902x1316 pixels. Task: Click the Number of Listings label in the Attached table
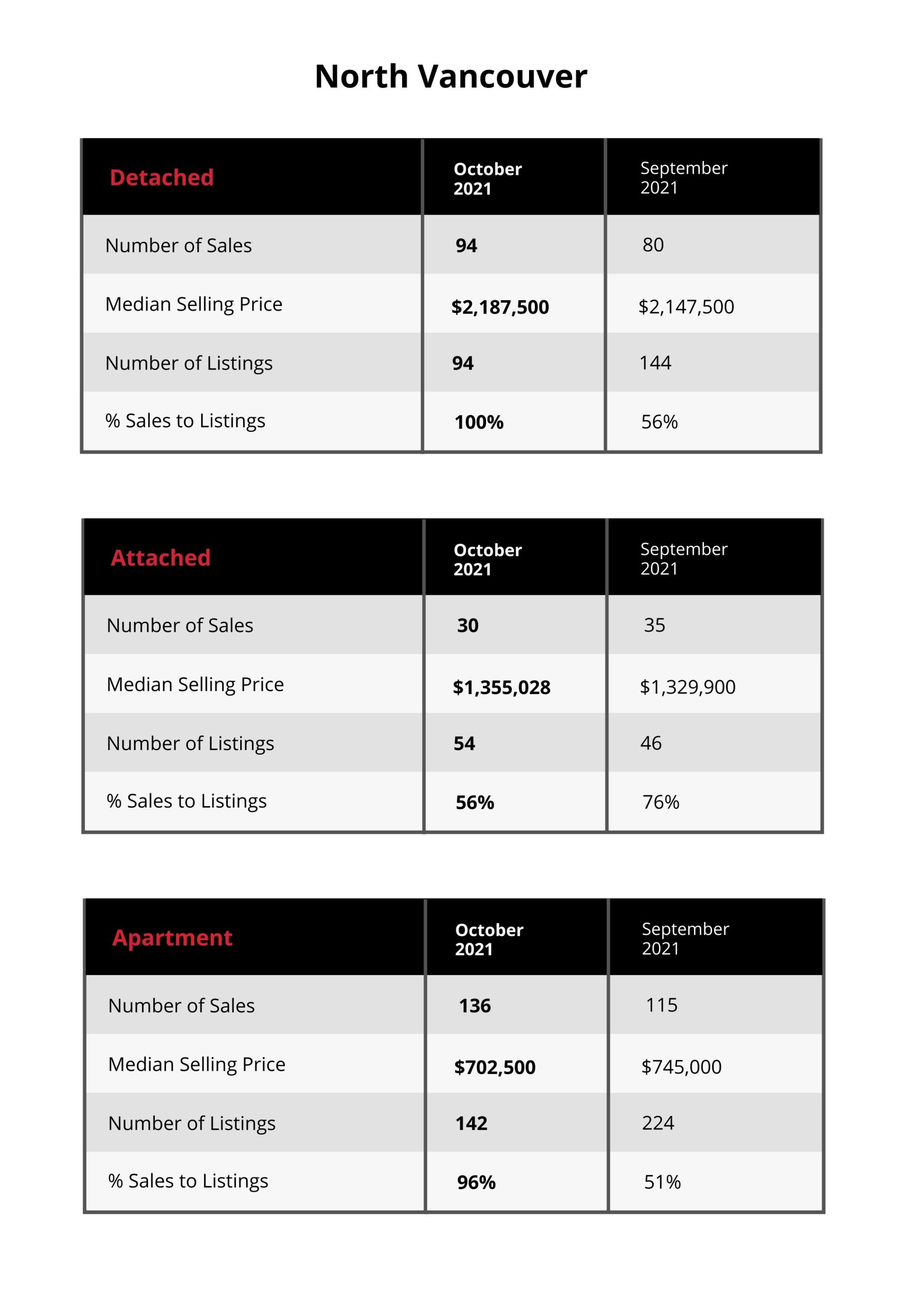tap(190, 743)
